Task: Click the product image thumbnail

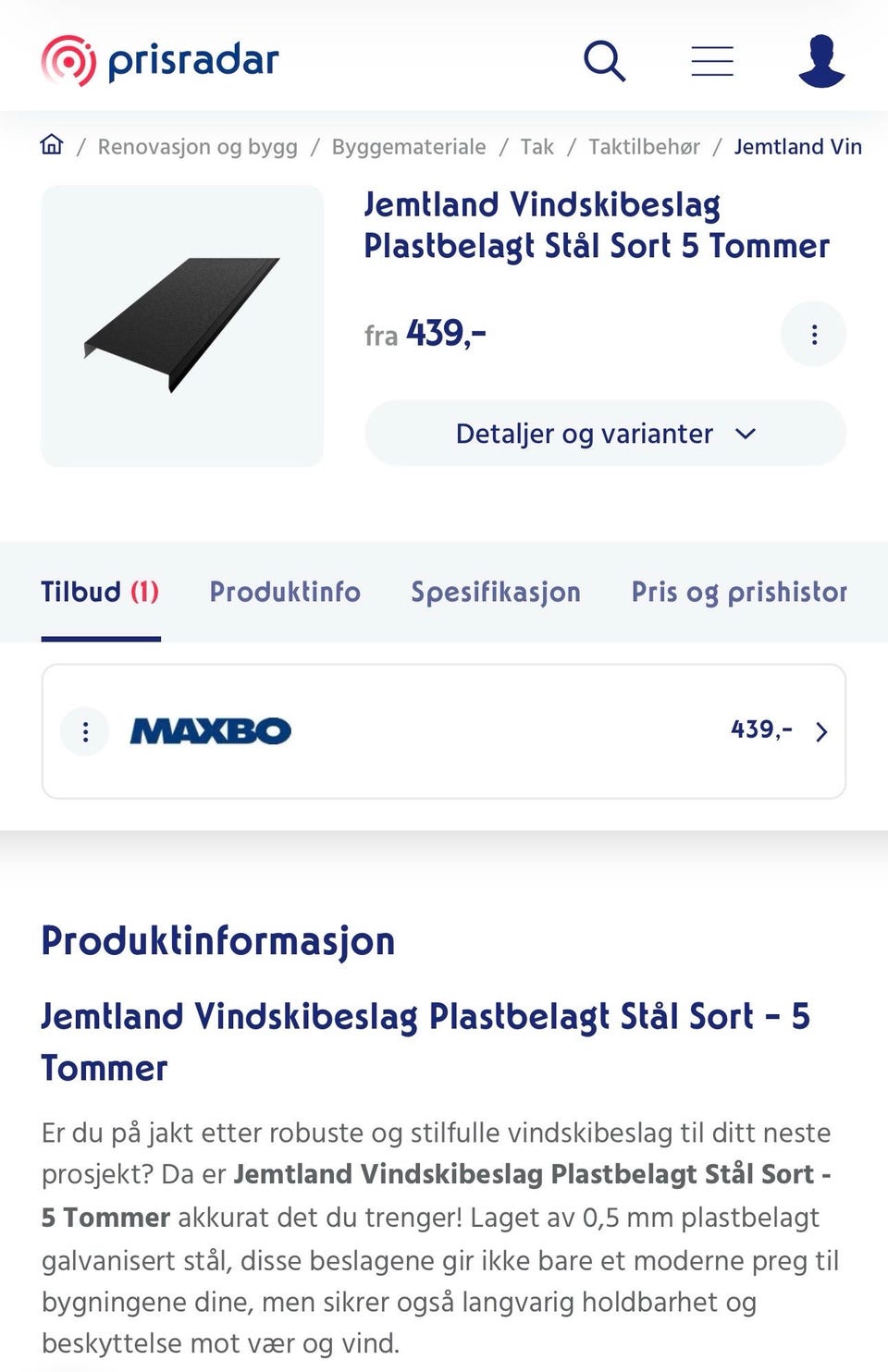Action: 182,325
